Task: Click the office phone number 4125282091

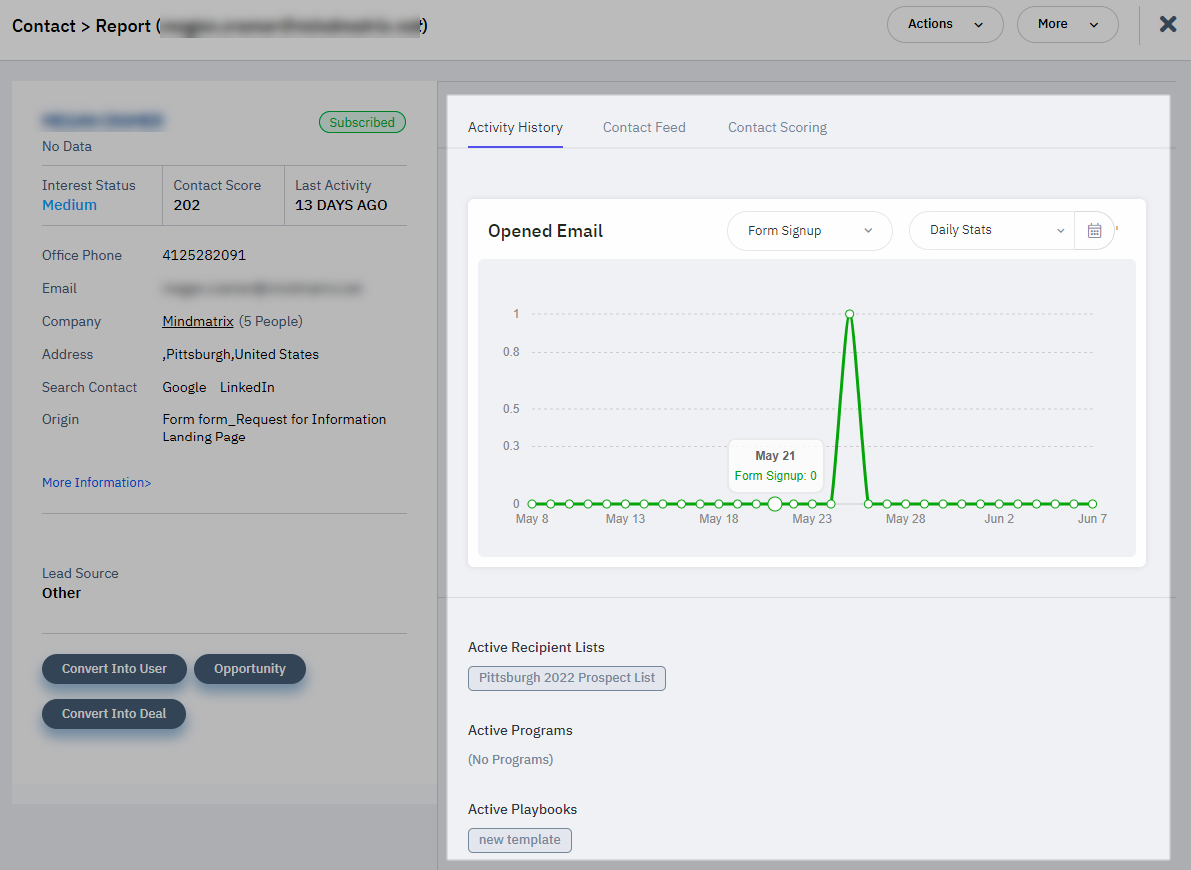Action: tap(204, 255)
